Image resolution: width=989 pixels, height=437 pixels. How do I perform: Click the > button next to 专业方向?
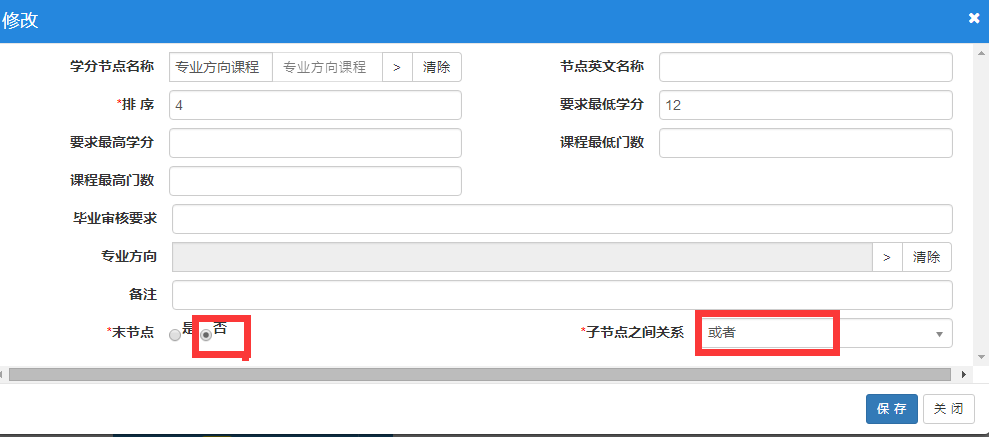coord(887,257)
